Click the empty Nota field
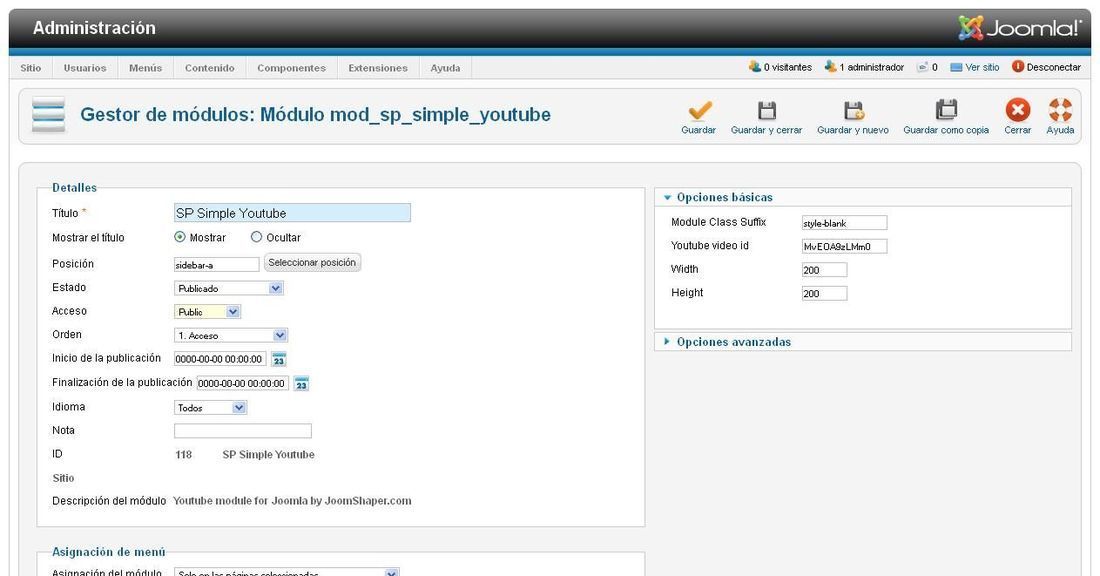Image resolution: width=1100 pixels, height=576 pixels. (243, 431)
